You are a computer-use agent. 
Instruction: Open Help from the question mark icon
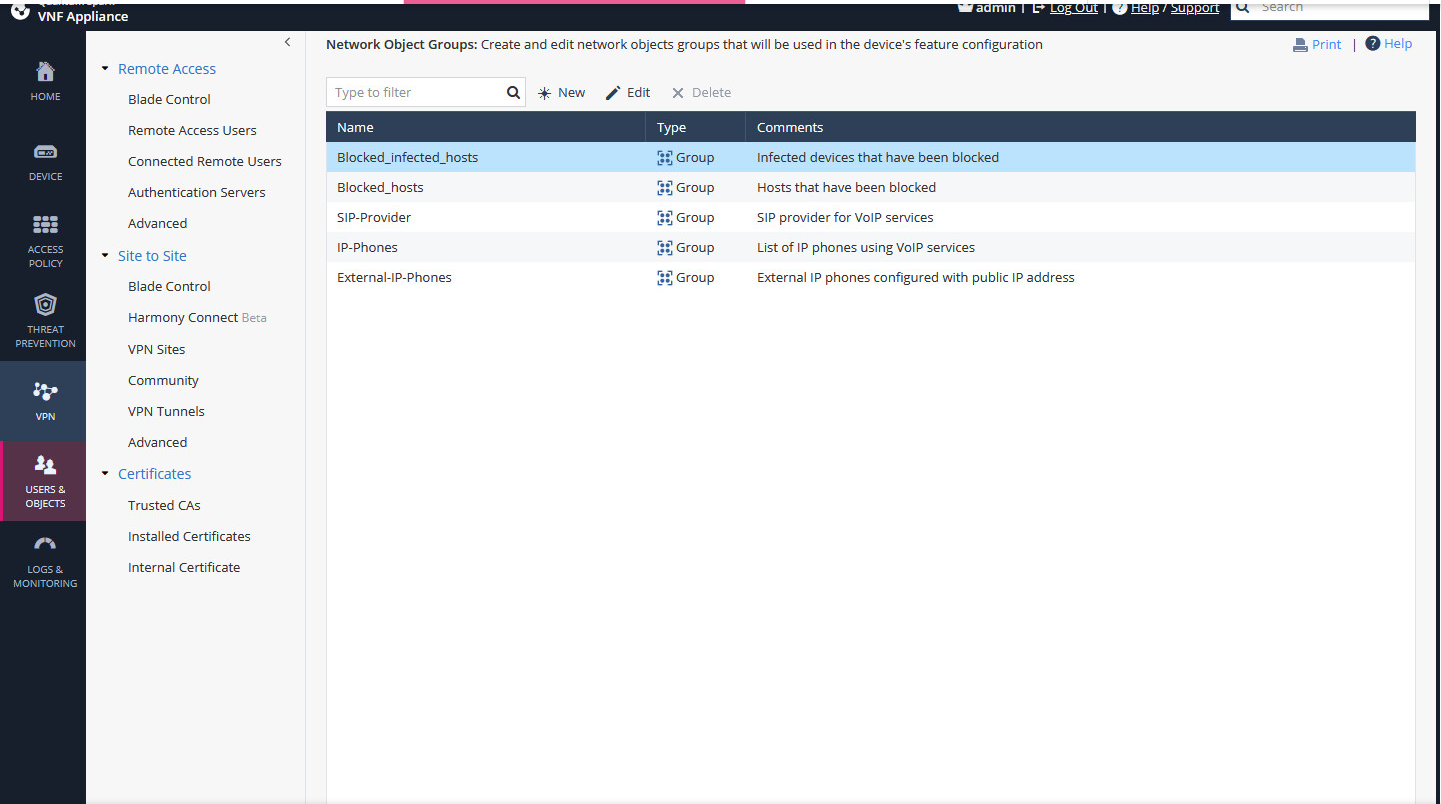(x=1390, y=43)
